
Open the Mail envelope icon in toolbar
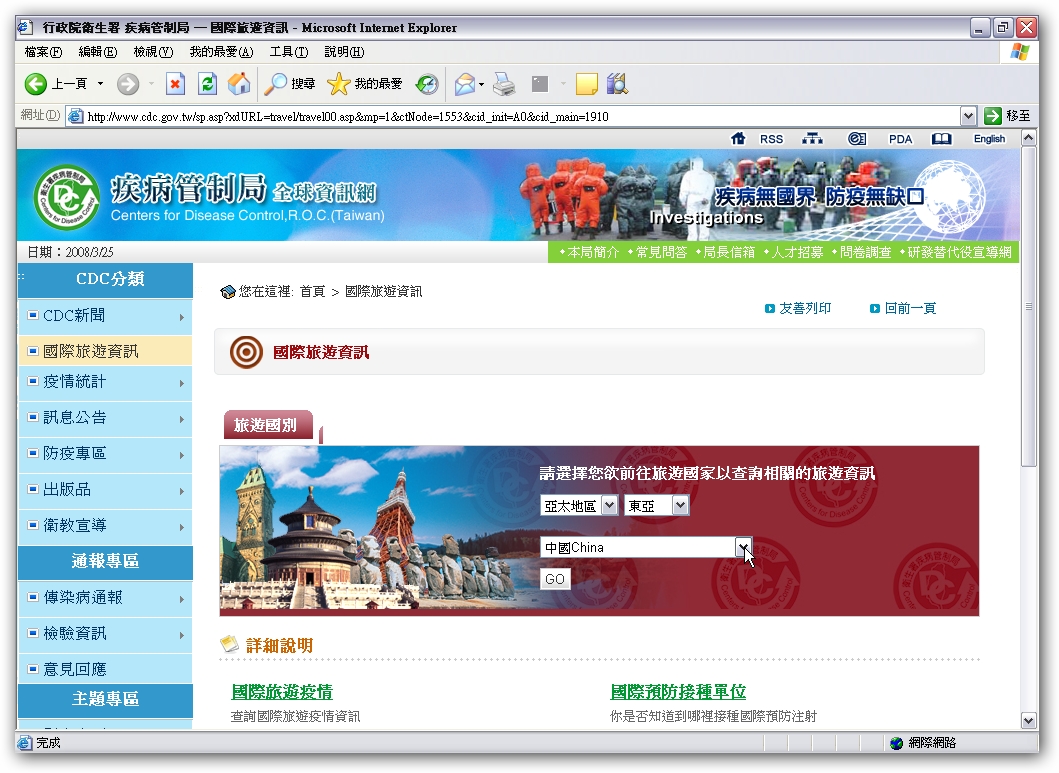(465, 85)
